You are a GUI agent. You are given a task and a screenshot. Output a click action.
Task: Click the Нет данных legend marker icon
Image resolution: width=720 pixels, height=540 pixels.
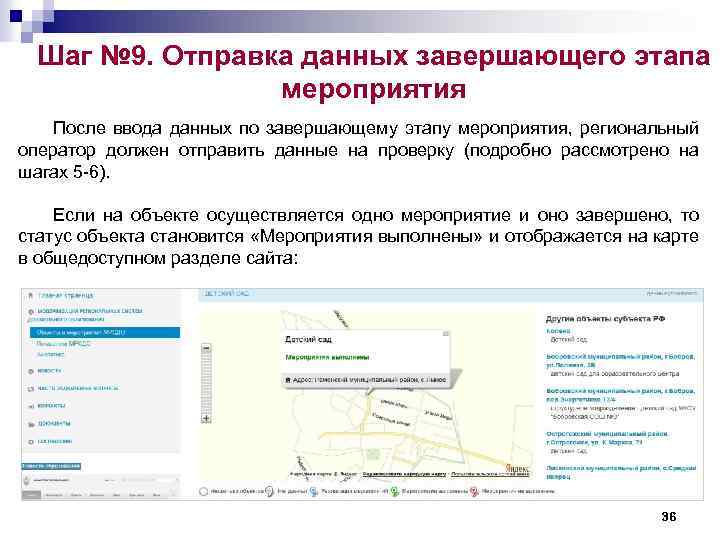click(270, 491)
